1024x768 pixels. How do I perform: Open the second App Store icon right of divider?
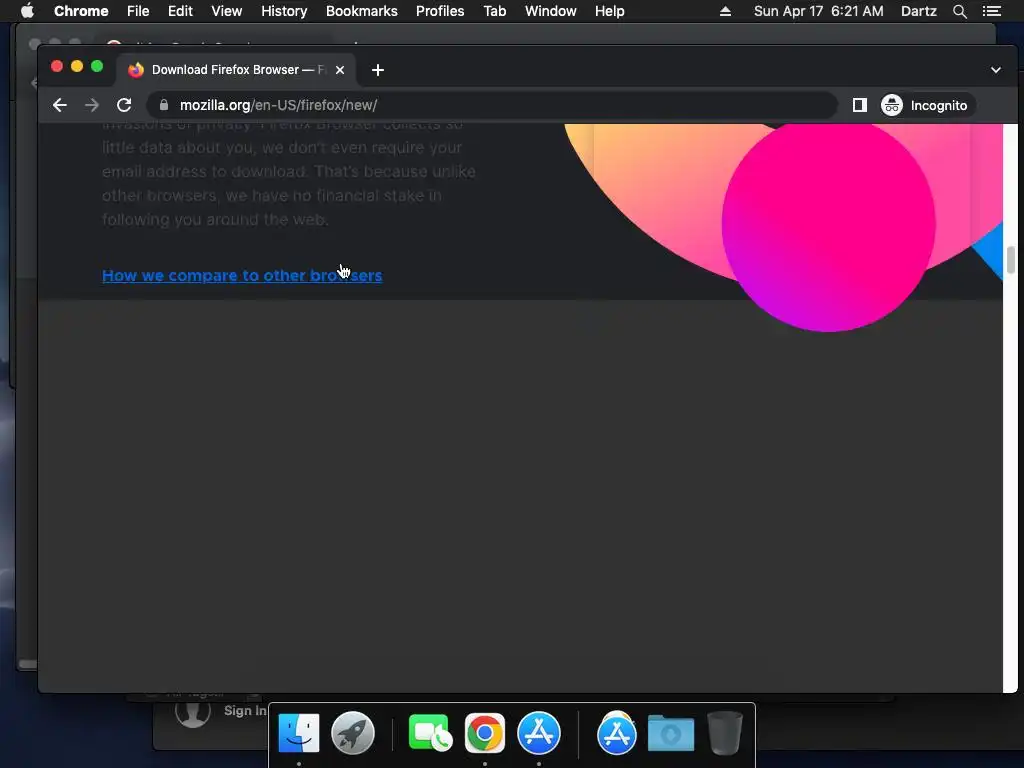(616, 733)
